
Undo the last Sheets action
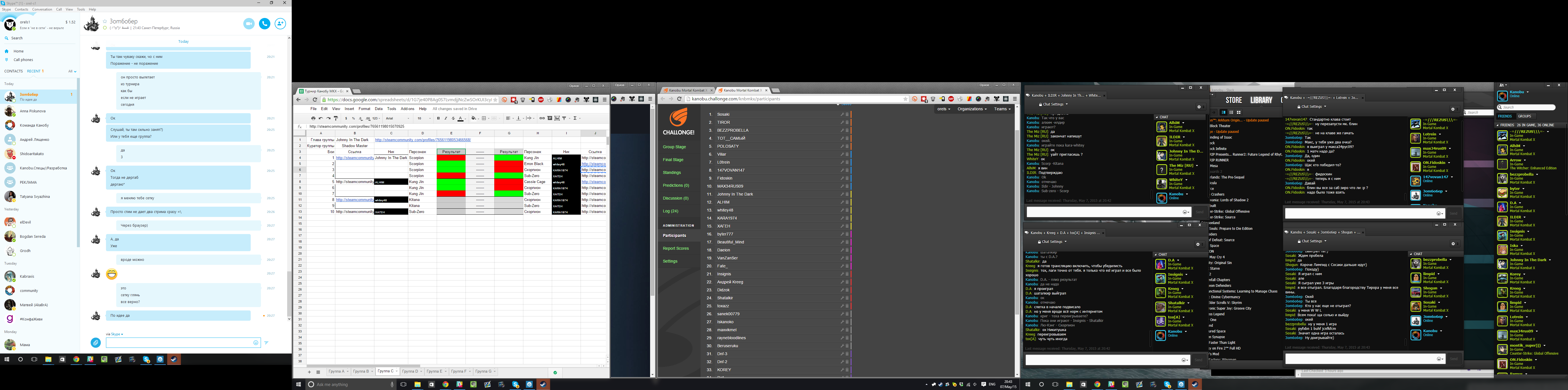coord(321,118)
